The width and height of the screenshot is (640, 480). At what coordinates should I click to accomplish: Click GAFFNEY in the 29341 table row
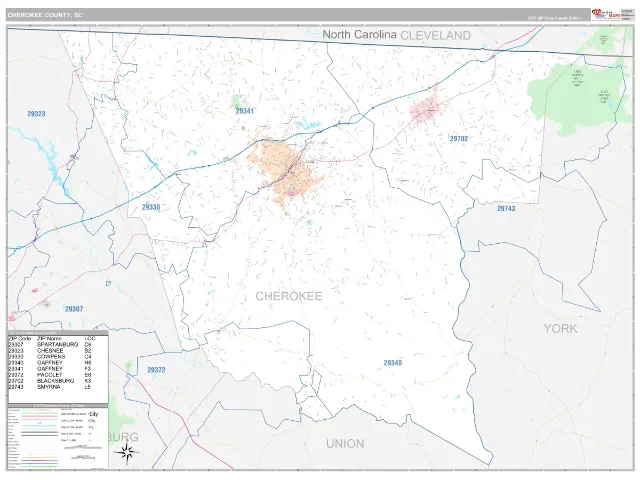pyautogui.click(x=50, y=369)
